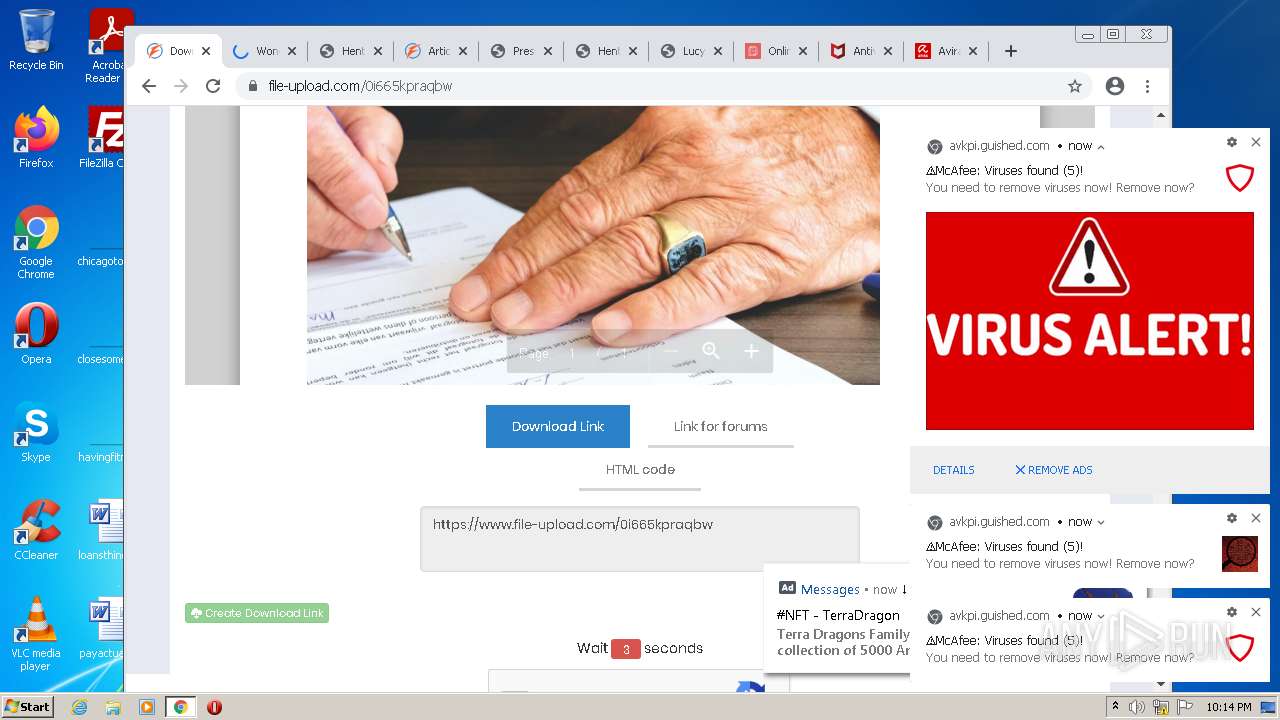The image size is (1280, 720).
Task: Click DETAILS on the virus alert notification
Action: pos(954,470)
